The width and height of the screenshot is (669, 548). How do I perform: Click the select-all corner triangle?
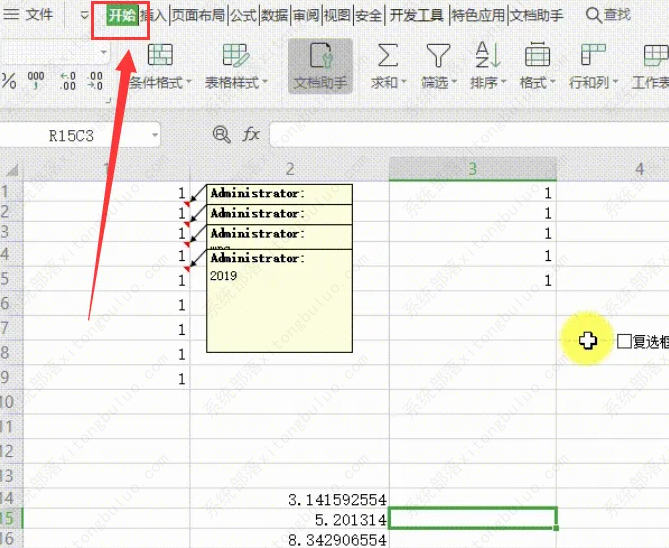[12, 170]
